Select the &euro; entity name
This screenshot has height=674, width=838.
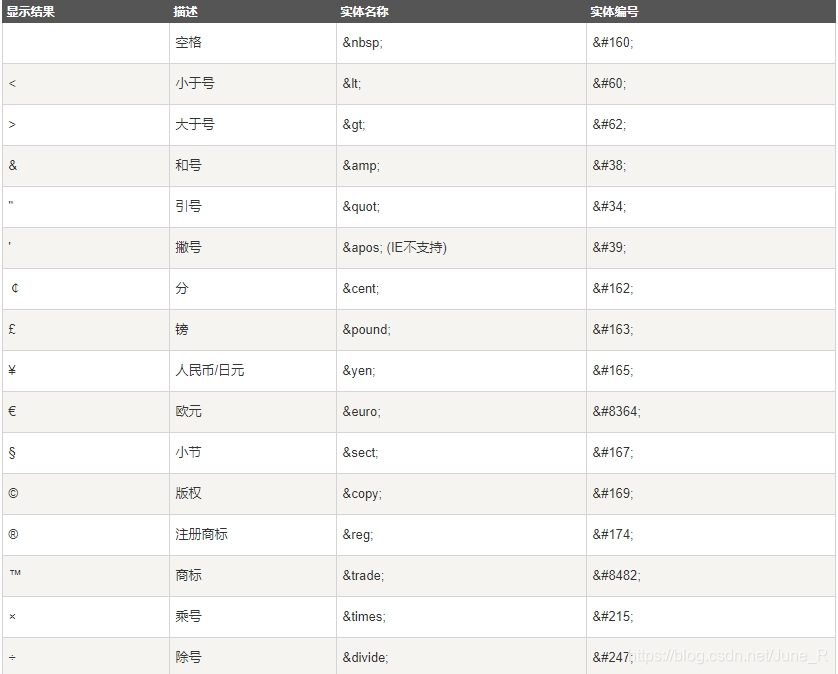(x=362, y=412)
